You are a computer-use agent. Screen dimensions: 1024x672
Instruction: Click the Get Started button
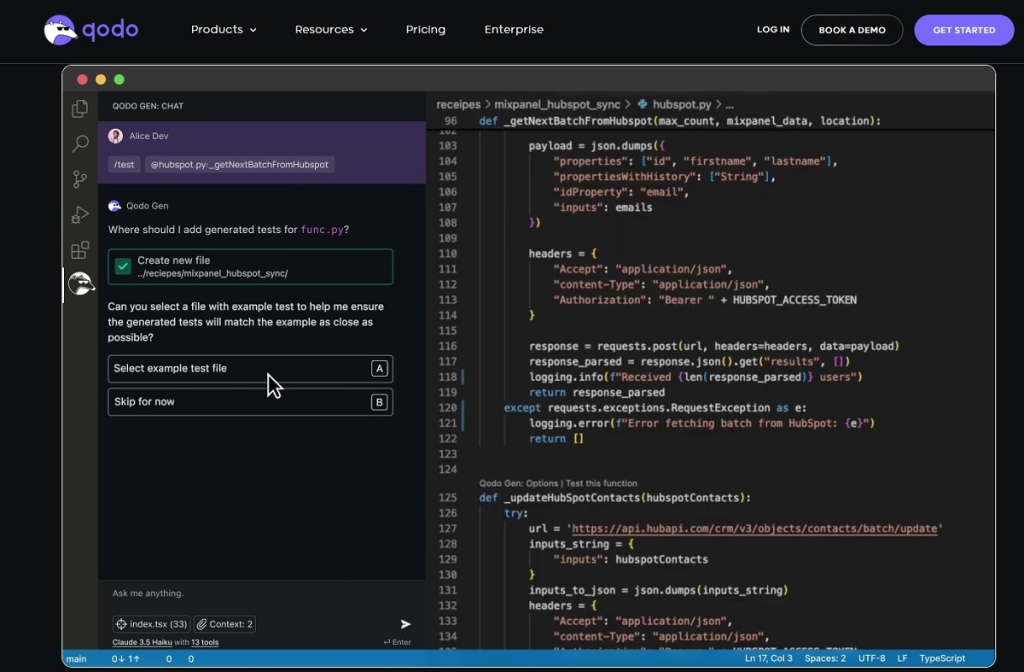click(x=963, y=30)
